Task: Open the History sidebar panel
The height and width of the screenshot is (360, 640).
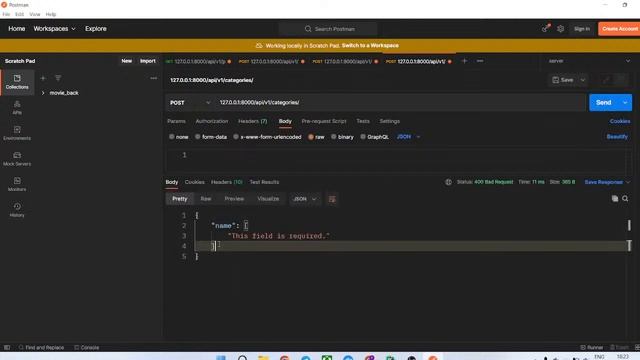Action: tap(17, 210)
